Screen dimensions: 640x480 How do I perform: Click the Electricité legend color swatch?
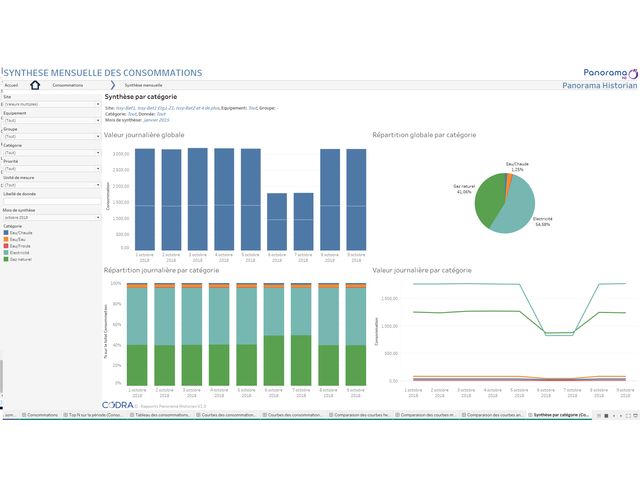point(6,252)
